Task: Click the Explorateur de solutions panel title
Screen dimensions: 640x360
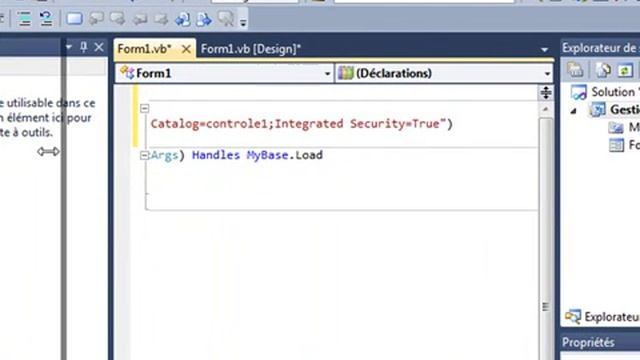Action: tap(600, 48)
